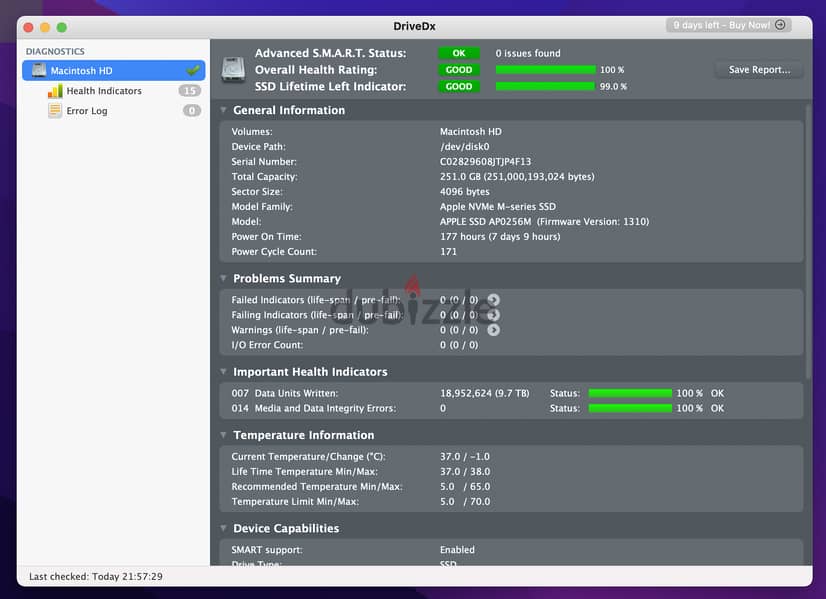Click the 014 Media and Data Integrity Errors label
Image resolution: width=826 pixels, height=599 pixels.
point(313,408)
